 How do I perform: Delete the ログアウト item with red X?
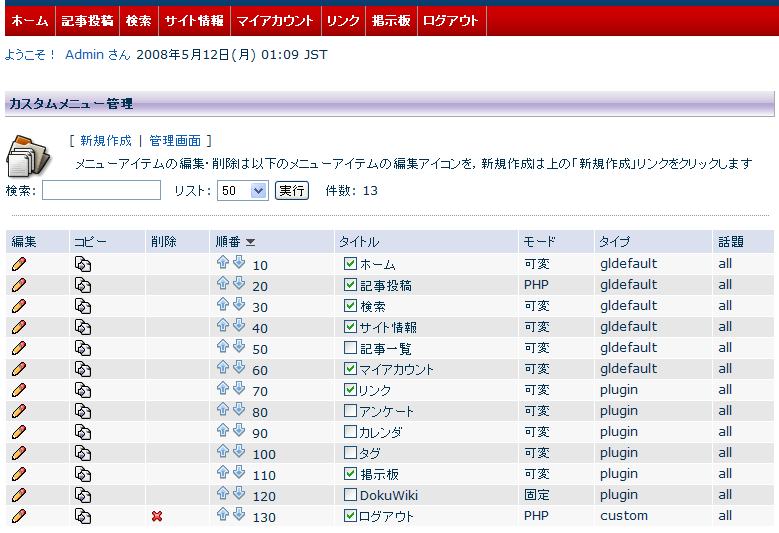(x=156, y=516)
